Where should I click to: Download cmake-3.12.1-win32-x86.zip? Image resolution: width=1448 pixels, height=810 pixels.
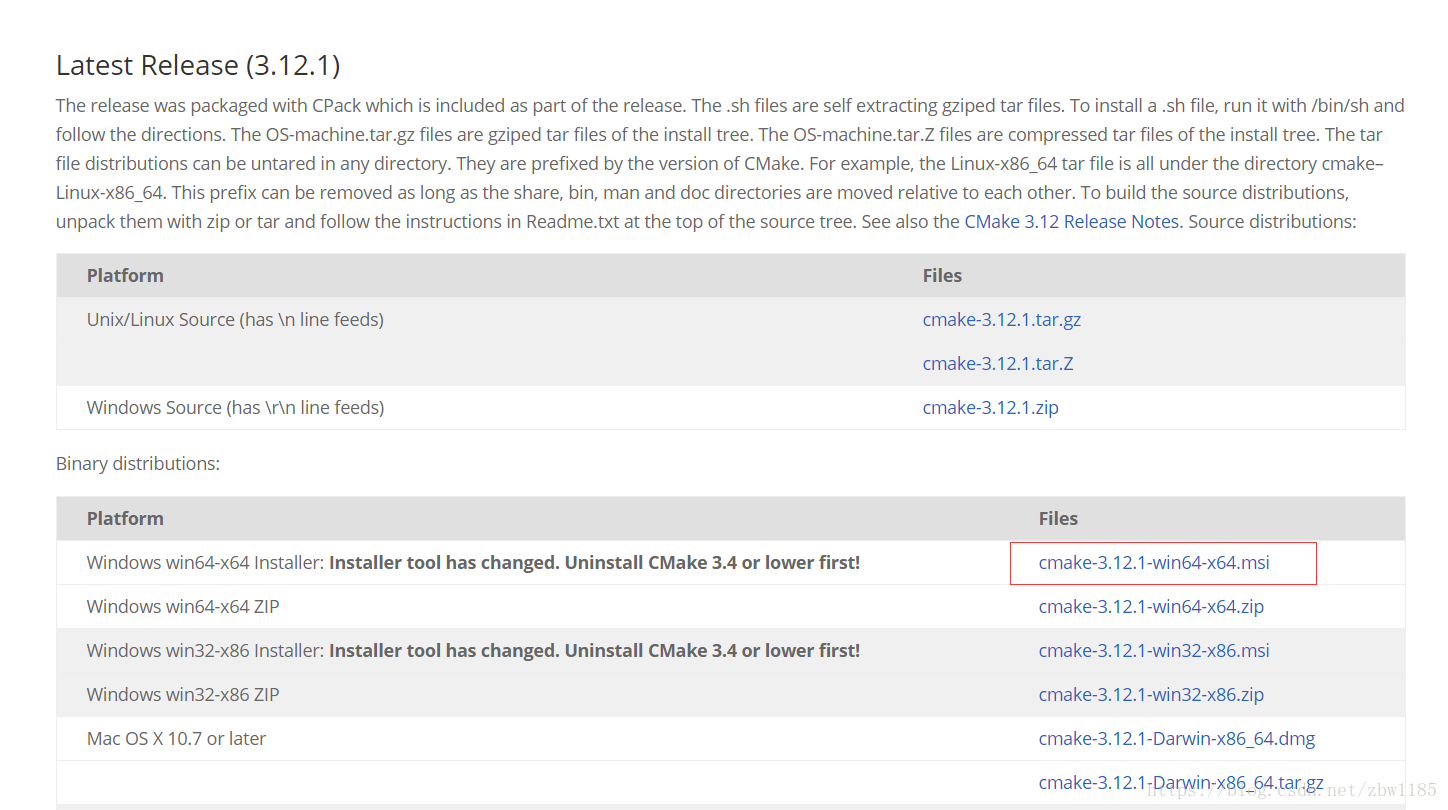[x=1151, y=695]
